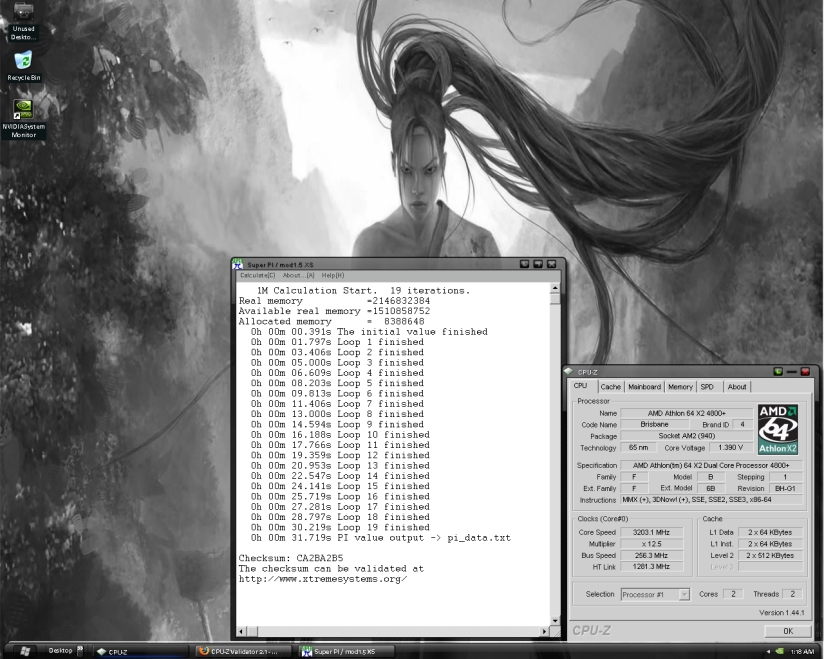Click the Level 2 cache value 2 x 512 KBytes
The image size is (824, 659).
coord(770,555)
